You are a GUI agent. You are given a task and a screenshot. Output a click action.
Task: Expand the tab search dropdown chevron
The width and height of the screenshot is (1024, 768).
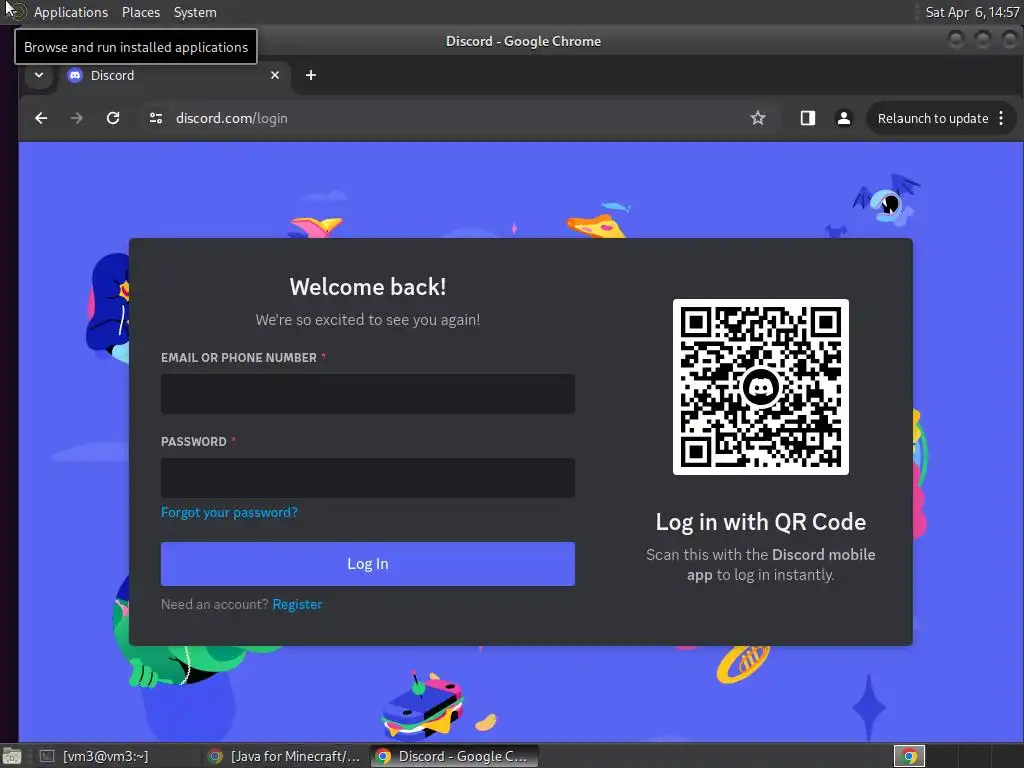pyautogui.click(x=39, y=75)
